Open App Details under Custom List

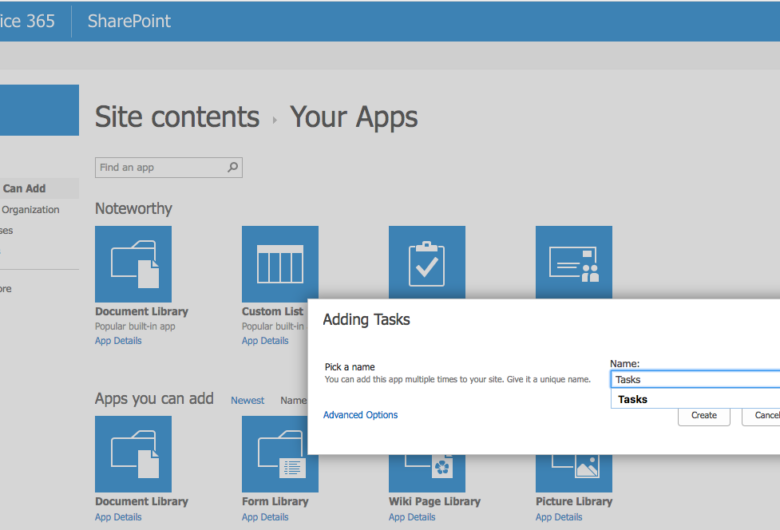(265, 340)
